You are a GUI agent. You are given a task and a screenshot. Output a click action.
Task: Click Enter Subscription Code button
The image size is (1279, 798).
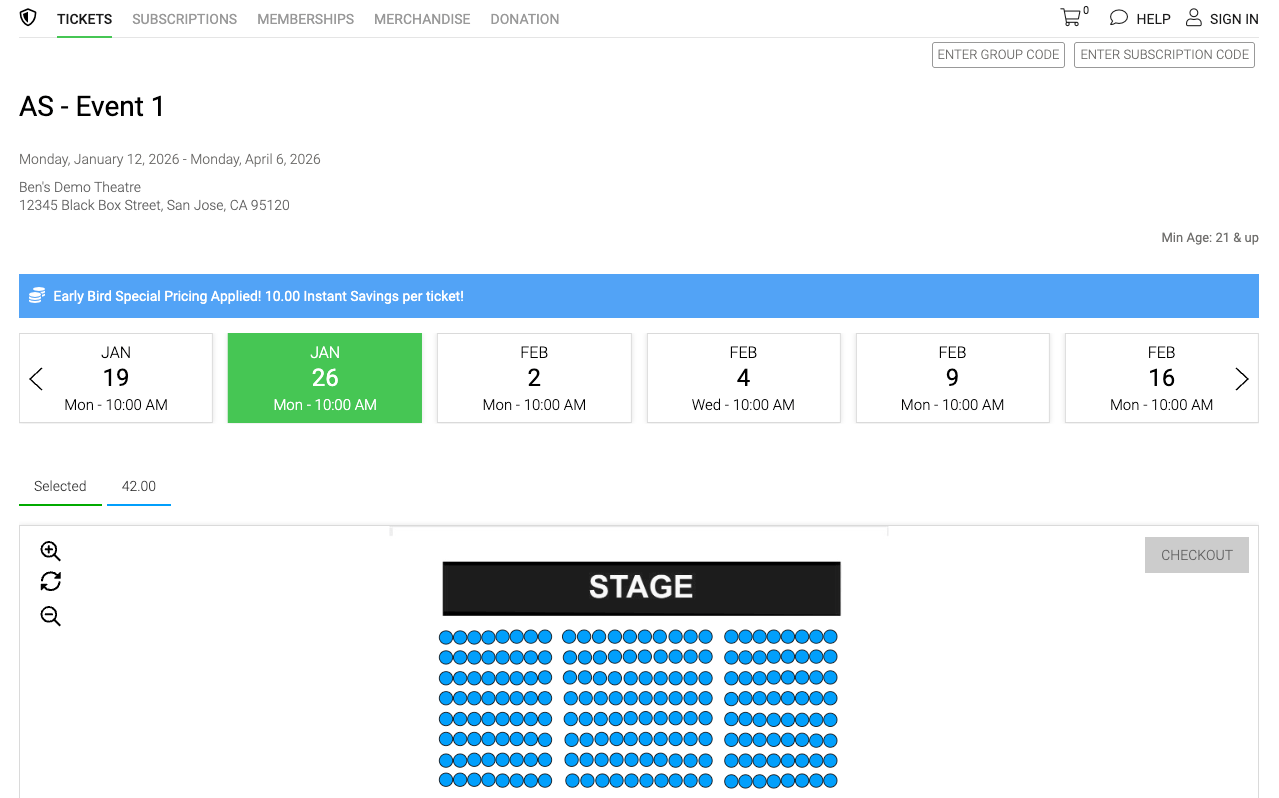pyautogui.click(x=1164, y=55)
